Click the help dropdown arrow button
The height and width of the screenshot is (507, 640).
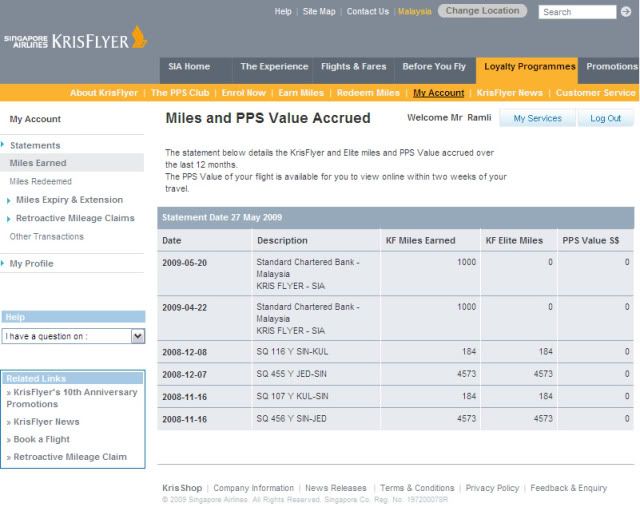pos(138,336)
